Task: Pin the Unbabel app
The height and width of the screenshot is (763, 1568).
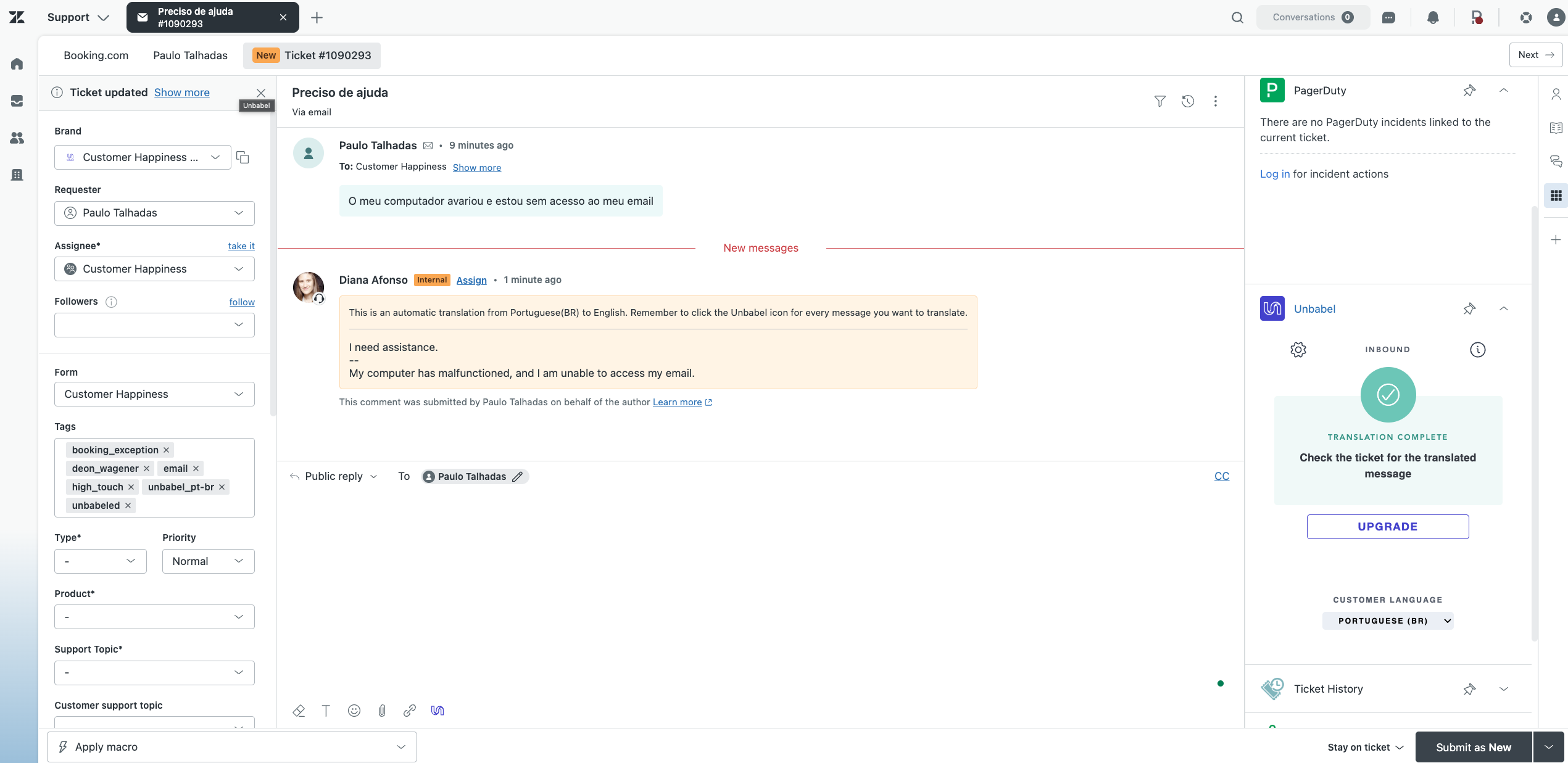Action: click(x=1469, y=308)
